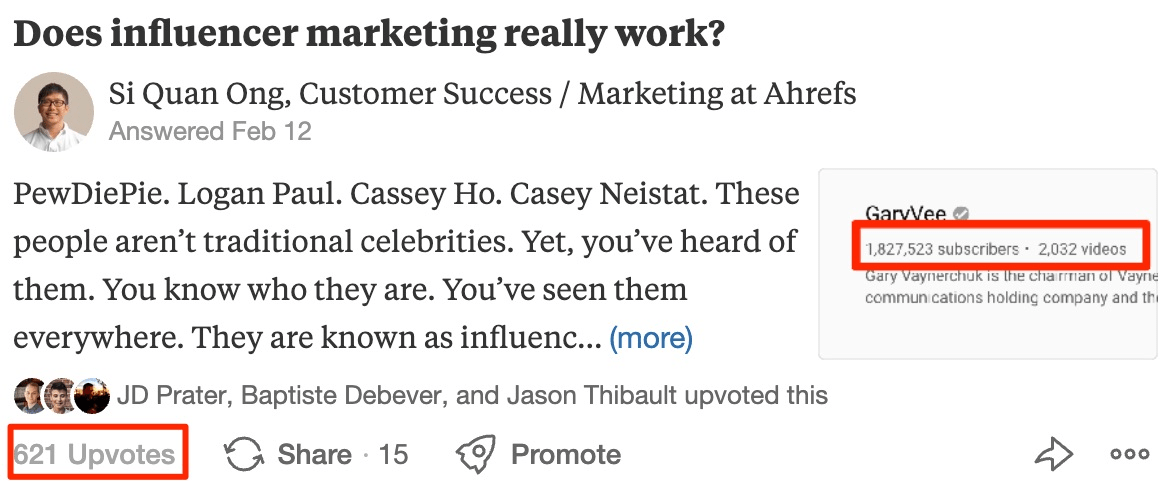
Task: Open the three-dot more options menu
Action: coord(1129,455)
